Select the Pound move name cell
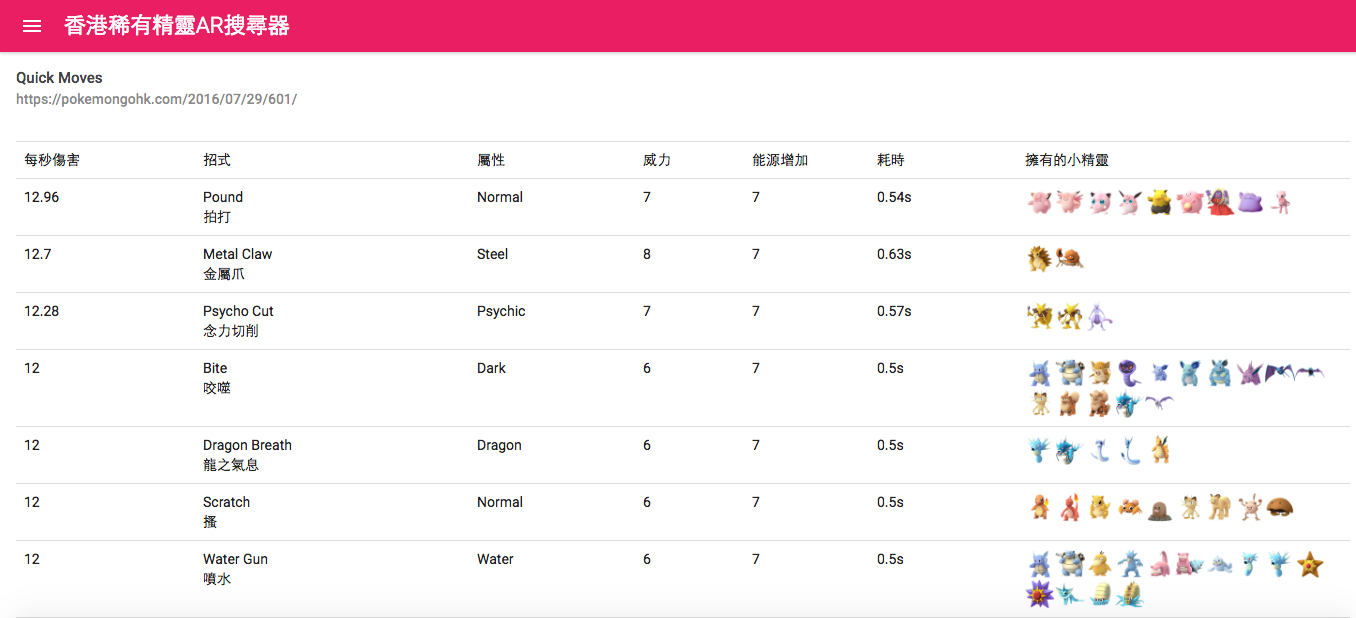Image resolution: width=1356 pixels, height=618 pixels. [223, 207]
